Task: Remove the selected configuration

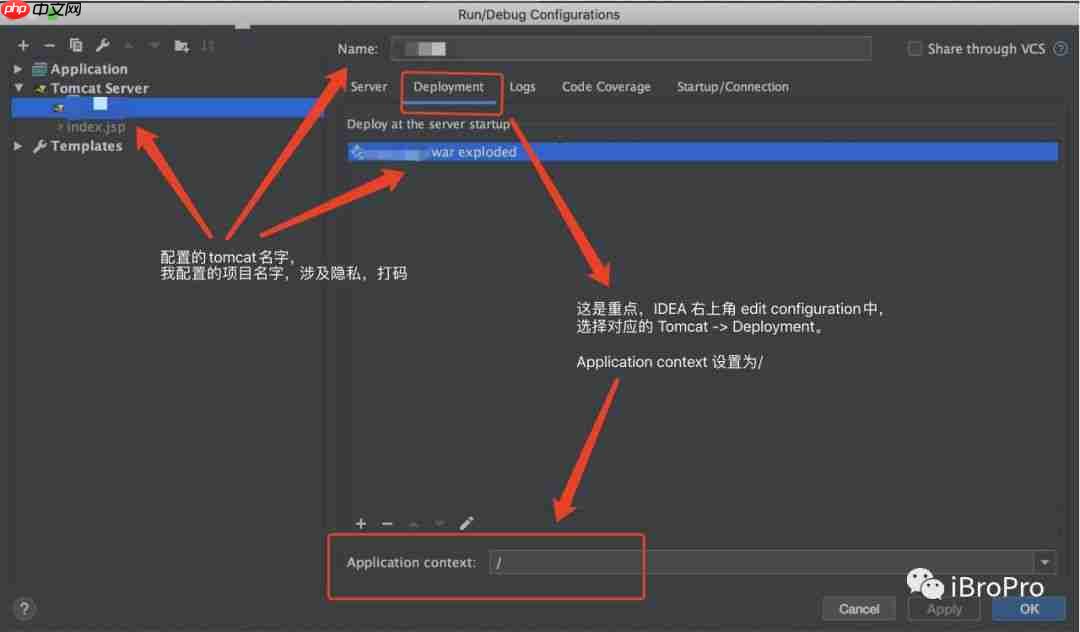Action: pyautogui.click(x=48, y=45)
